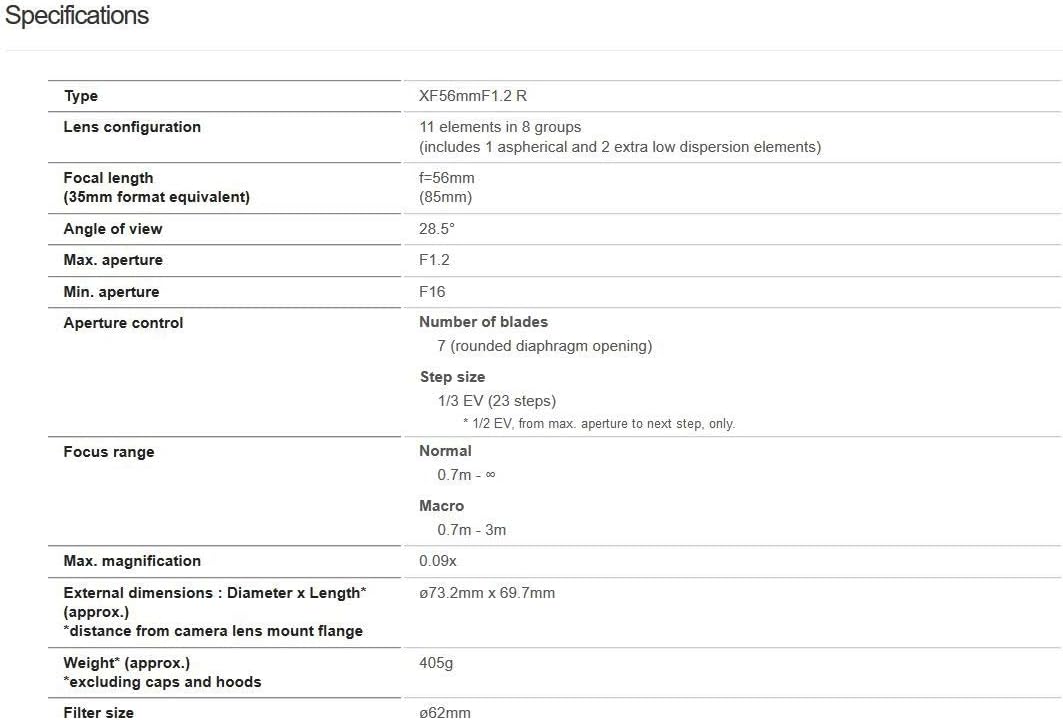Screen dimensions: 1063x720
Task: Click the Step size subheading
Action: [x=452, y=377]
